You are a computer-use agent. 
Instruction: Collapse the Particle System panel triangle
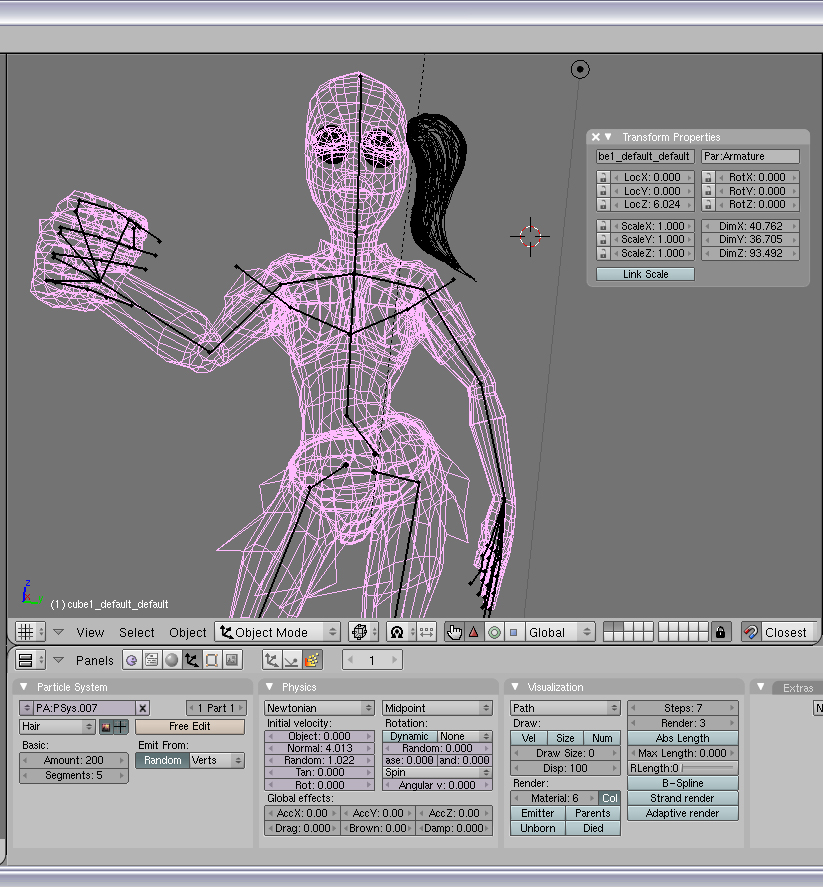click(x=24, y=687)
